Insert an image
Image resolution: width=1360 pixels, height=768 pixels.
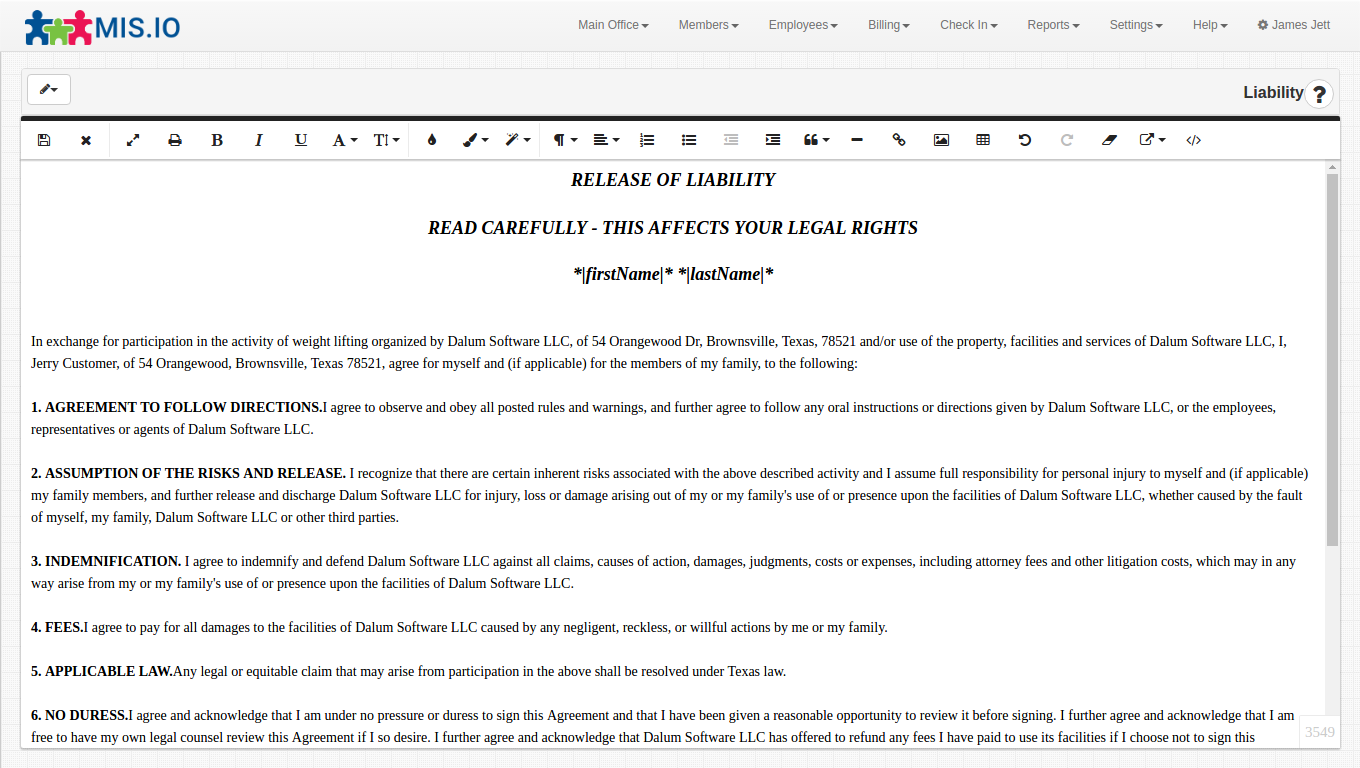coord(941,140)
